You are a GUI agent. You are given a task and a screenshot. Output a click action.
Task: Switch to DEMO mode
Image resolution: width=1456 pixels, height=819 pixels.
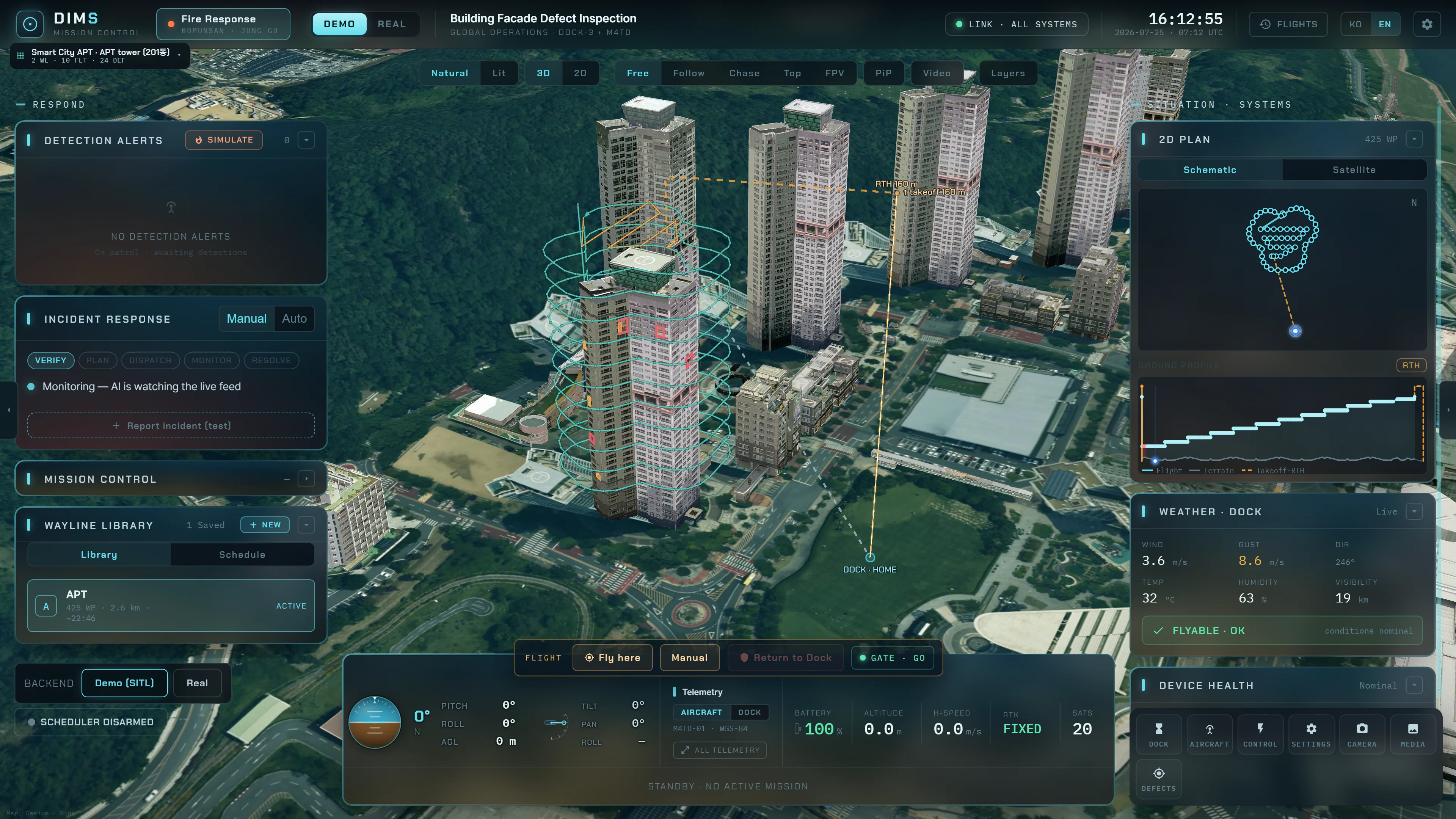point(339,24)
